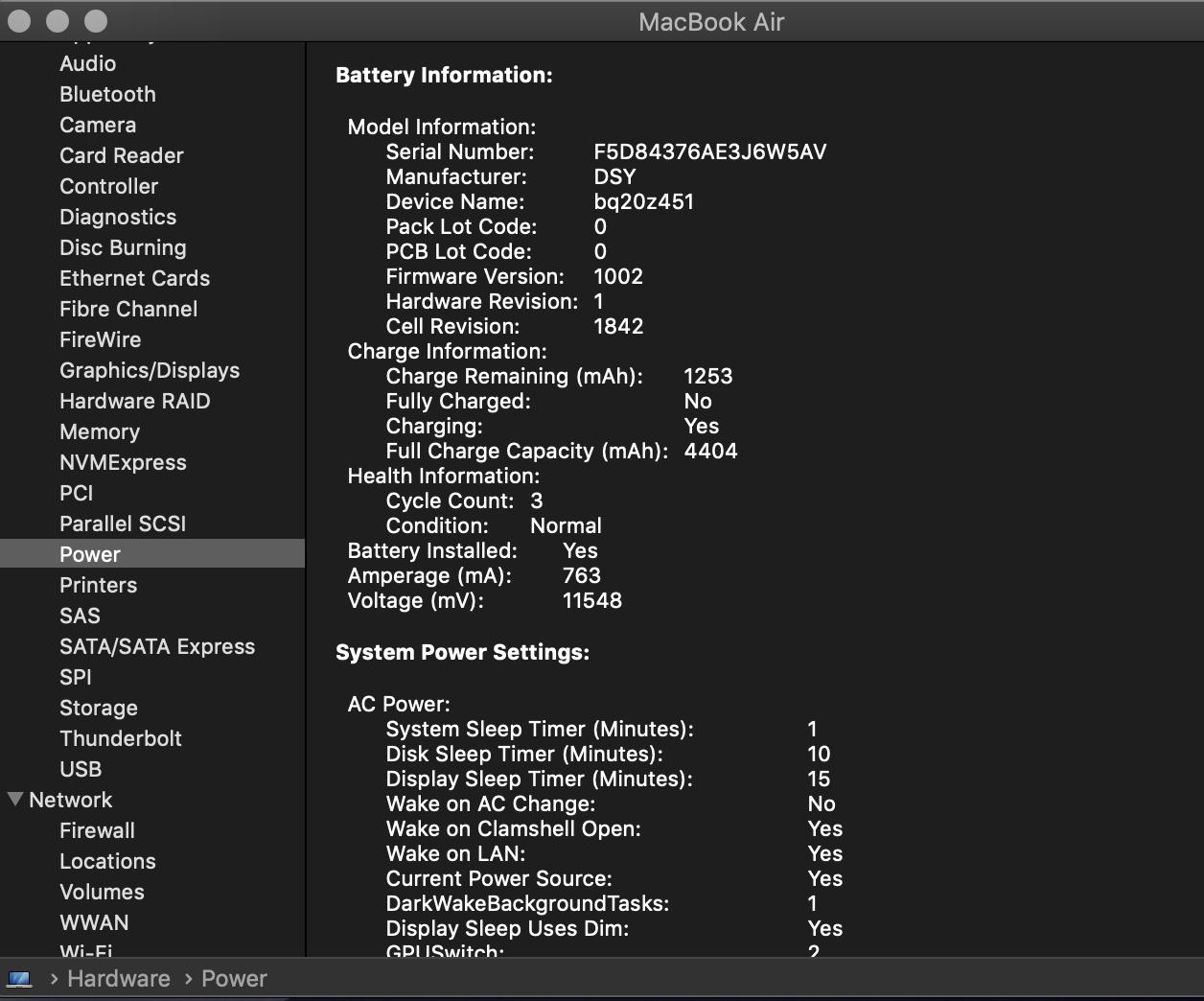Click the Battery Installed label
1204x1001 pixels.
pos(432,550)
